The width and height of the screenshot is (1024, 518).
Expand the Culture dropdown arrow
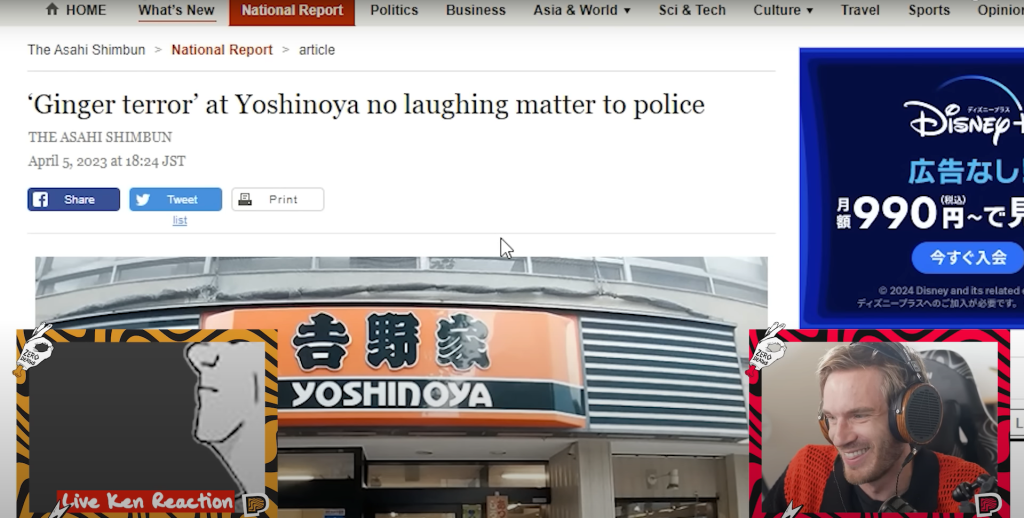[x=809, y=10]
